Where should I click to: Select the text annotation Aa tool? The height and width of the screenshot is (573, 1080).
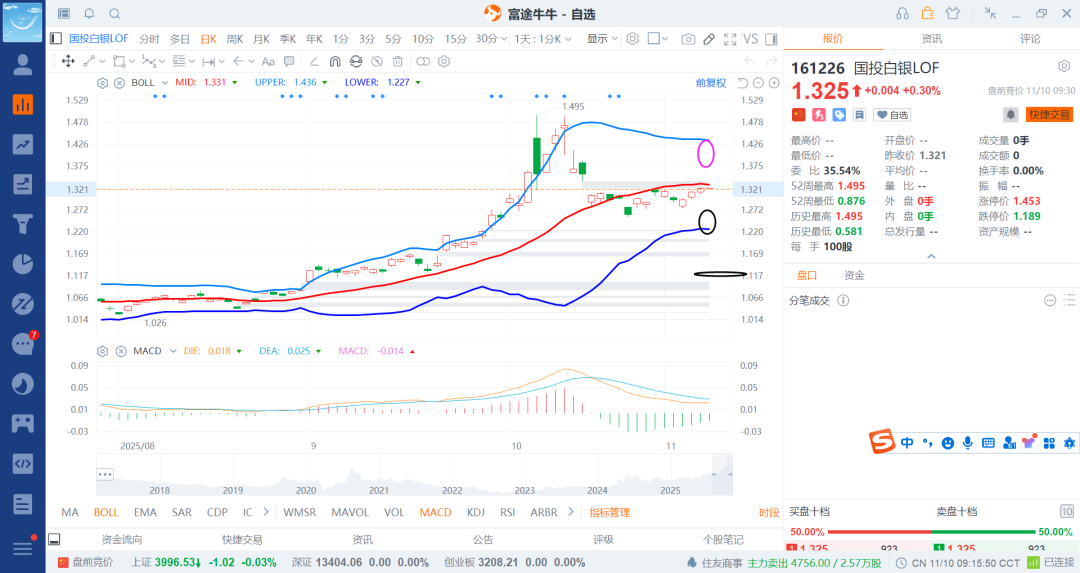[x=268, y=61]
